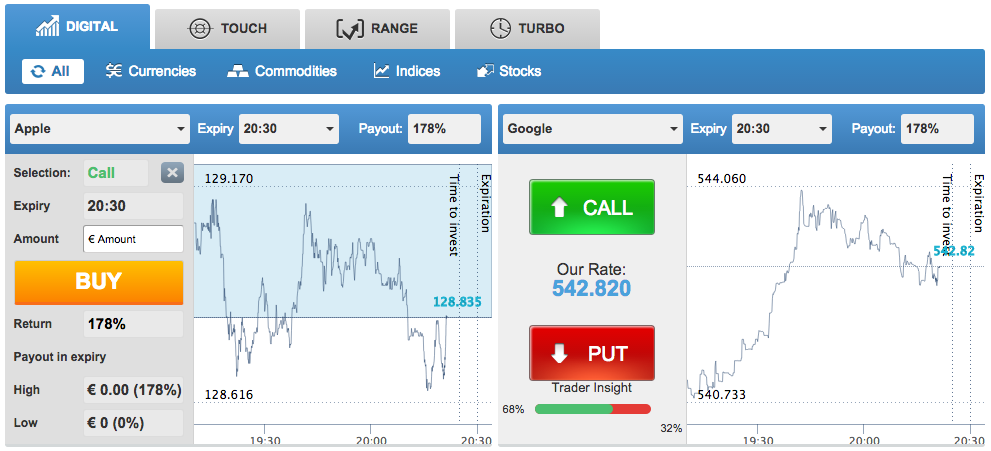Open the TURBO tab

tap(527, 28)
